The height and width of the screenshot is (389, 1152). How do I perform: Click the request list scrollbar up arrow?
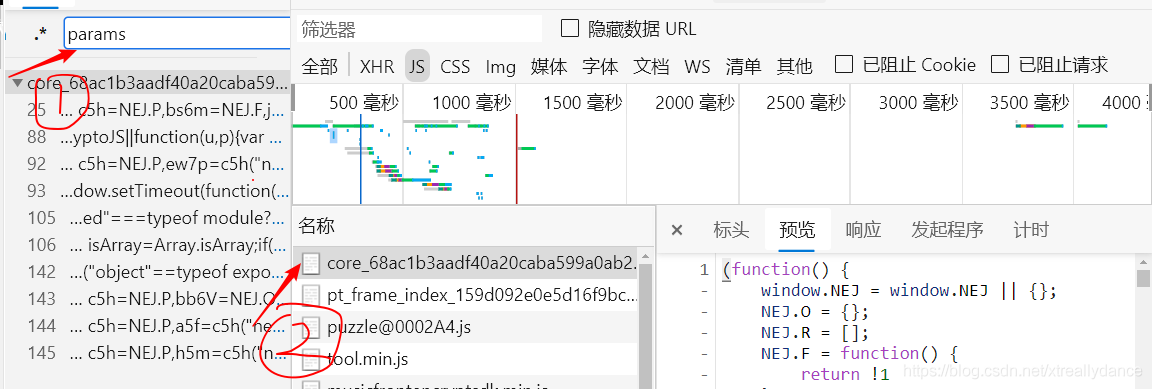[x=646, y=257]
